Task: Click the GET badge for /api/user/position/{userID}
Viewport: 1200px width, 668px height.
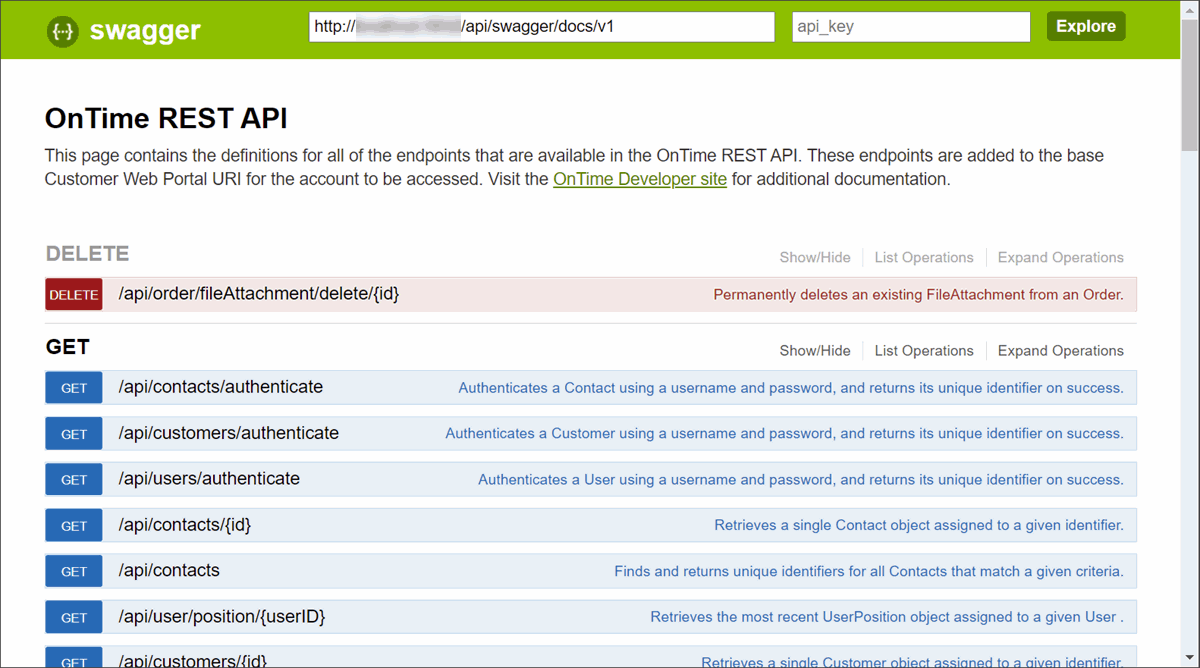Action: click(74, 618)
